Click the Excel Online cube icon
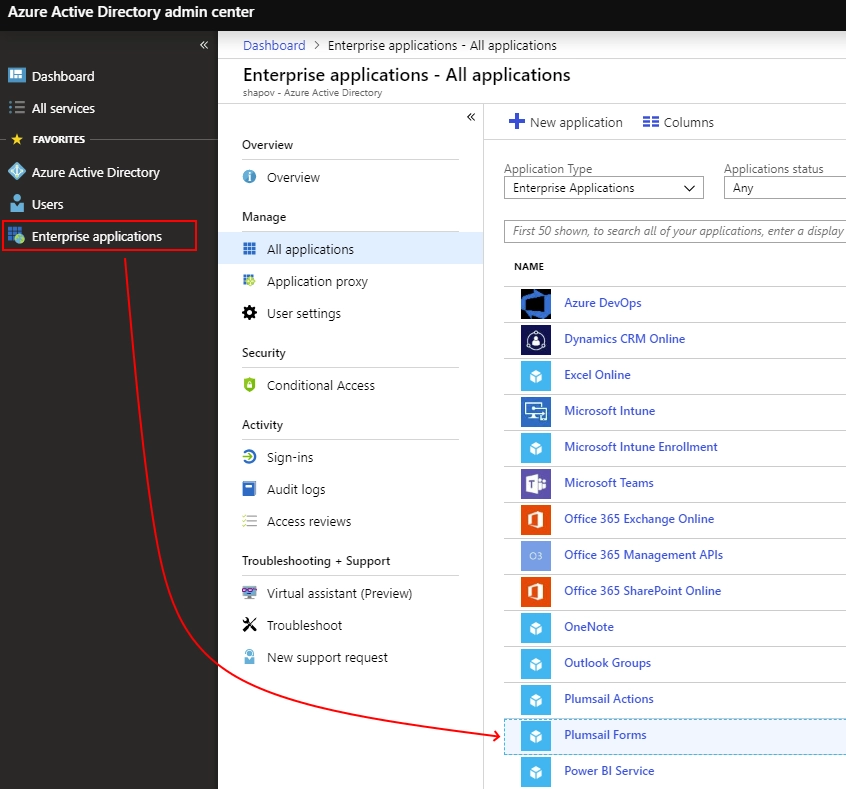 click(536, 376)
